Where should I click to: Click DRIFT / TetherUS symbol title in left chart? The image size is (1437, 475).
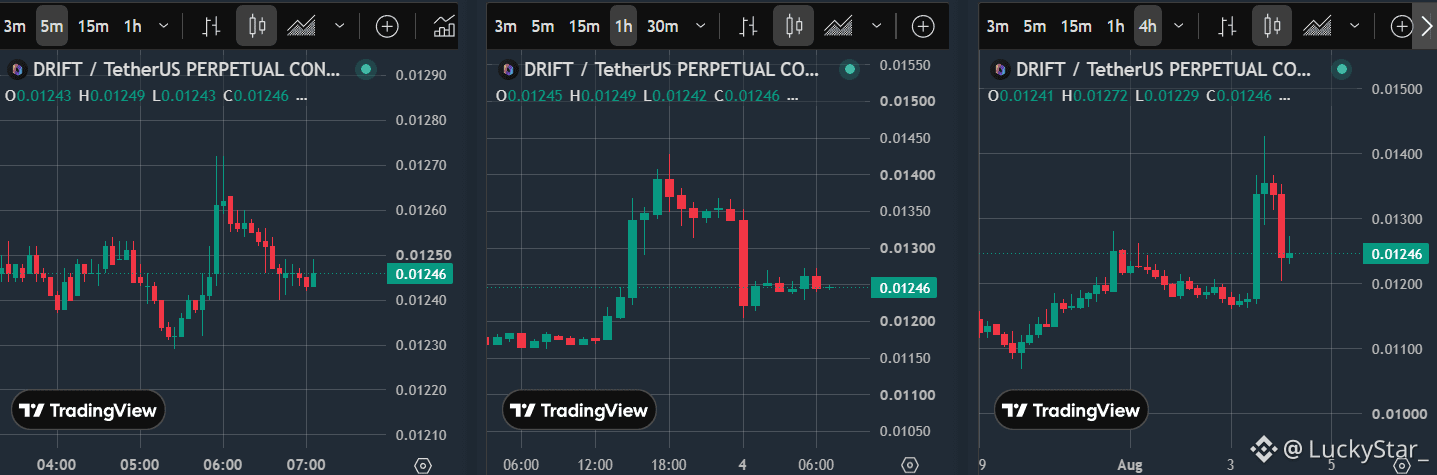click(187, 70)
